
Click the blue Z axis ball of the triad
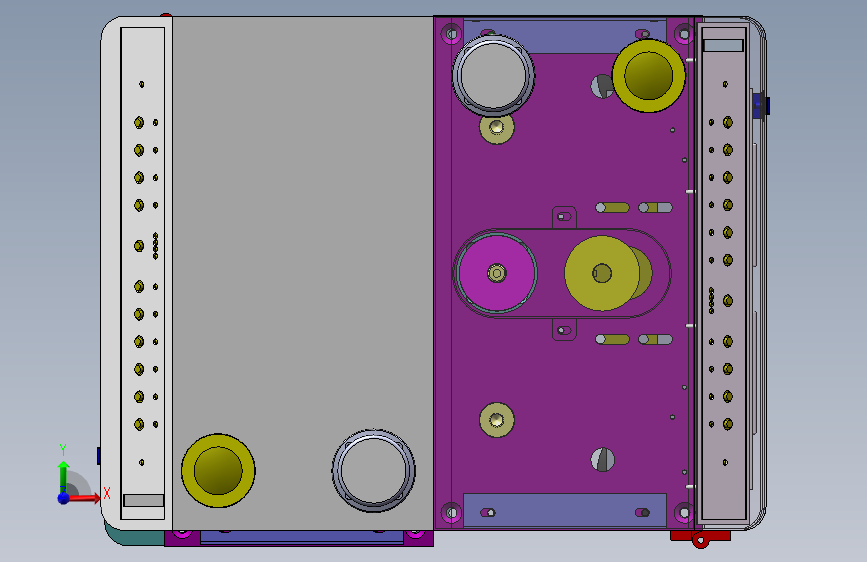pyautogui.click(x=64, y=498)
